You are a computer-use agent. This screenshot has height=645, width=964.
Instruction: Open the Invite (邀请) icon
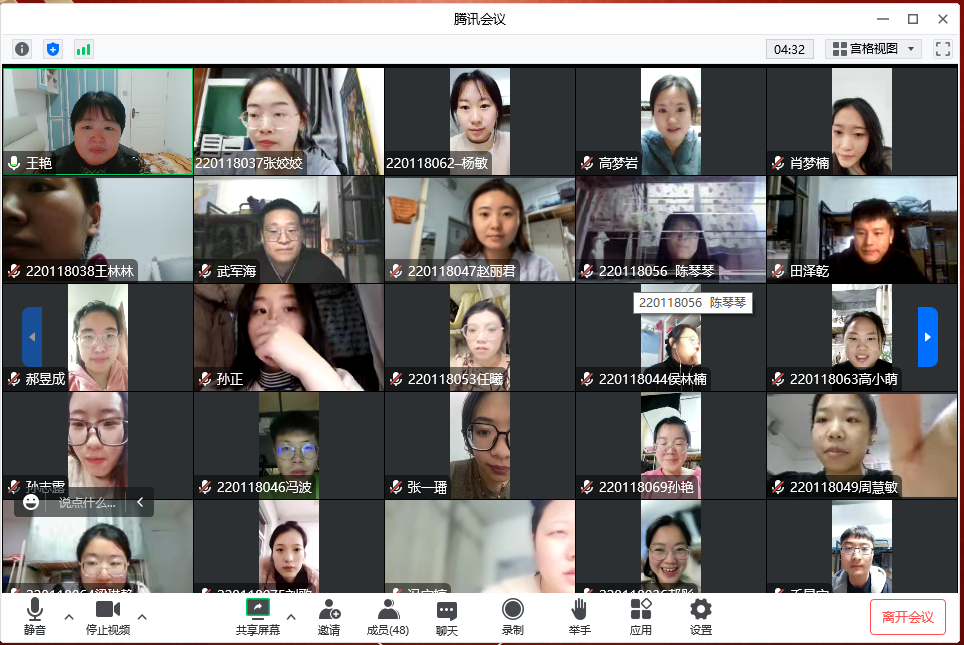tap(329, 616)
